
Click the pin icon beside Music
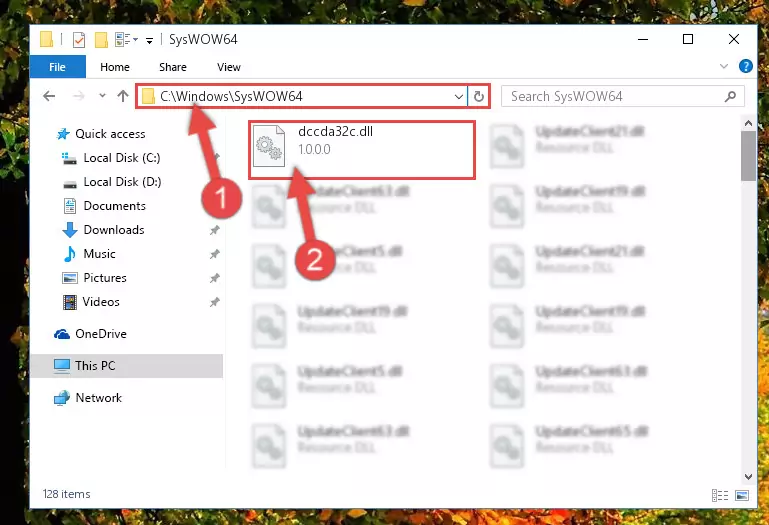pyautogui.click(x=214, y=254)
